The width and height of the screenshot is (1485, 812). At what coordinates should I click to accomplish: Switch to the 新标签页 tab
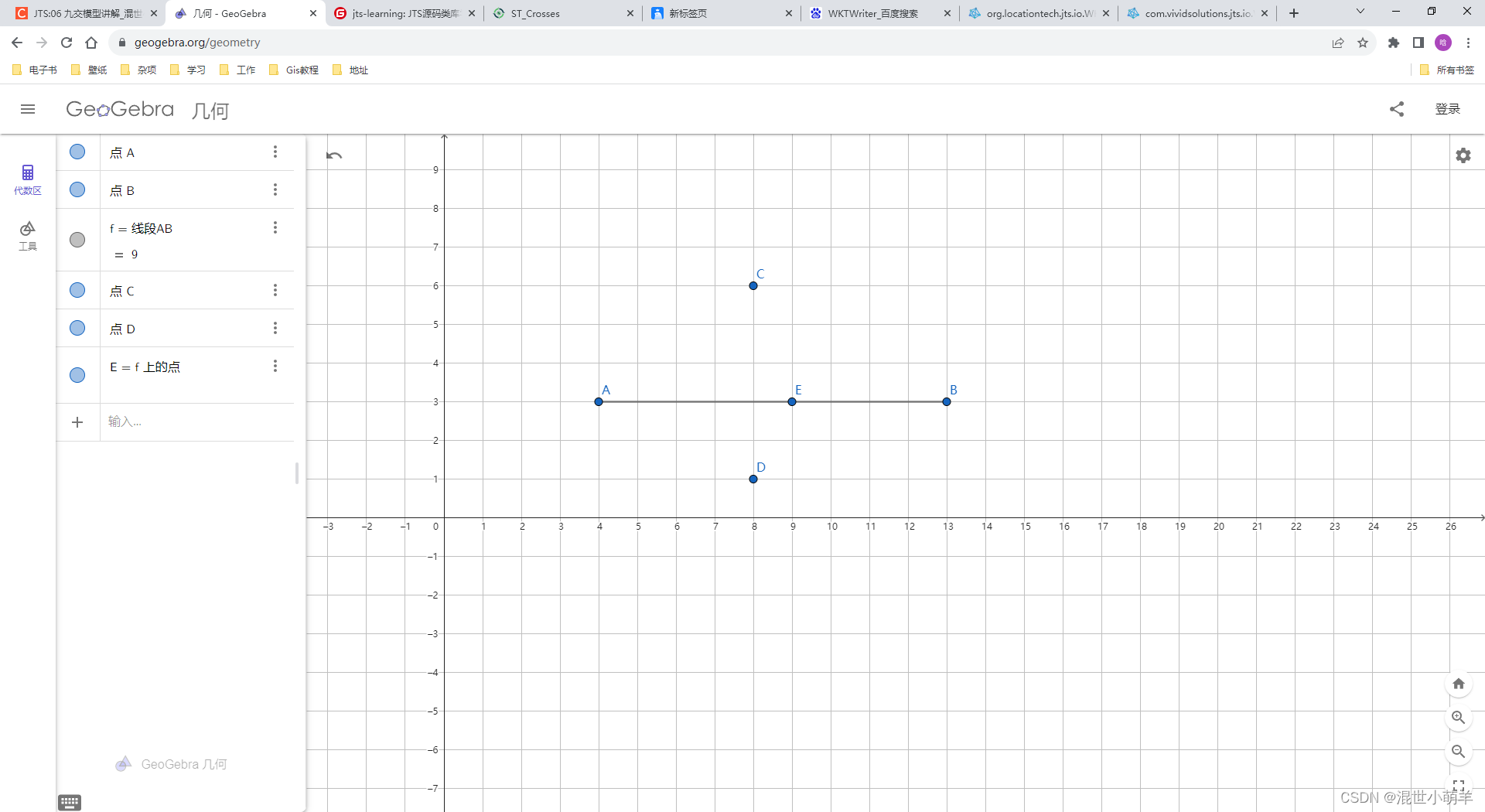tap(722, 13)
